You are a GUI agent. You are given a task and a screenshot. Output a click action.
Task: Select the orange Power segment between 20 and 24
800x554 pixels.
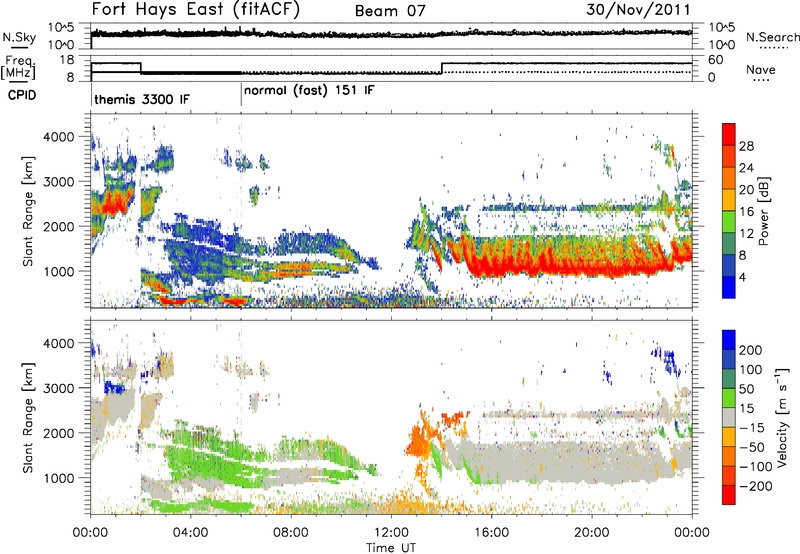click(x=729, y=179)
